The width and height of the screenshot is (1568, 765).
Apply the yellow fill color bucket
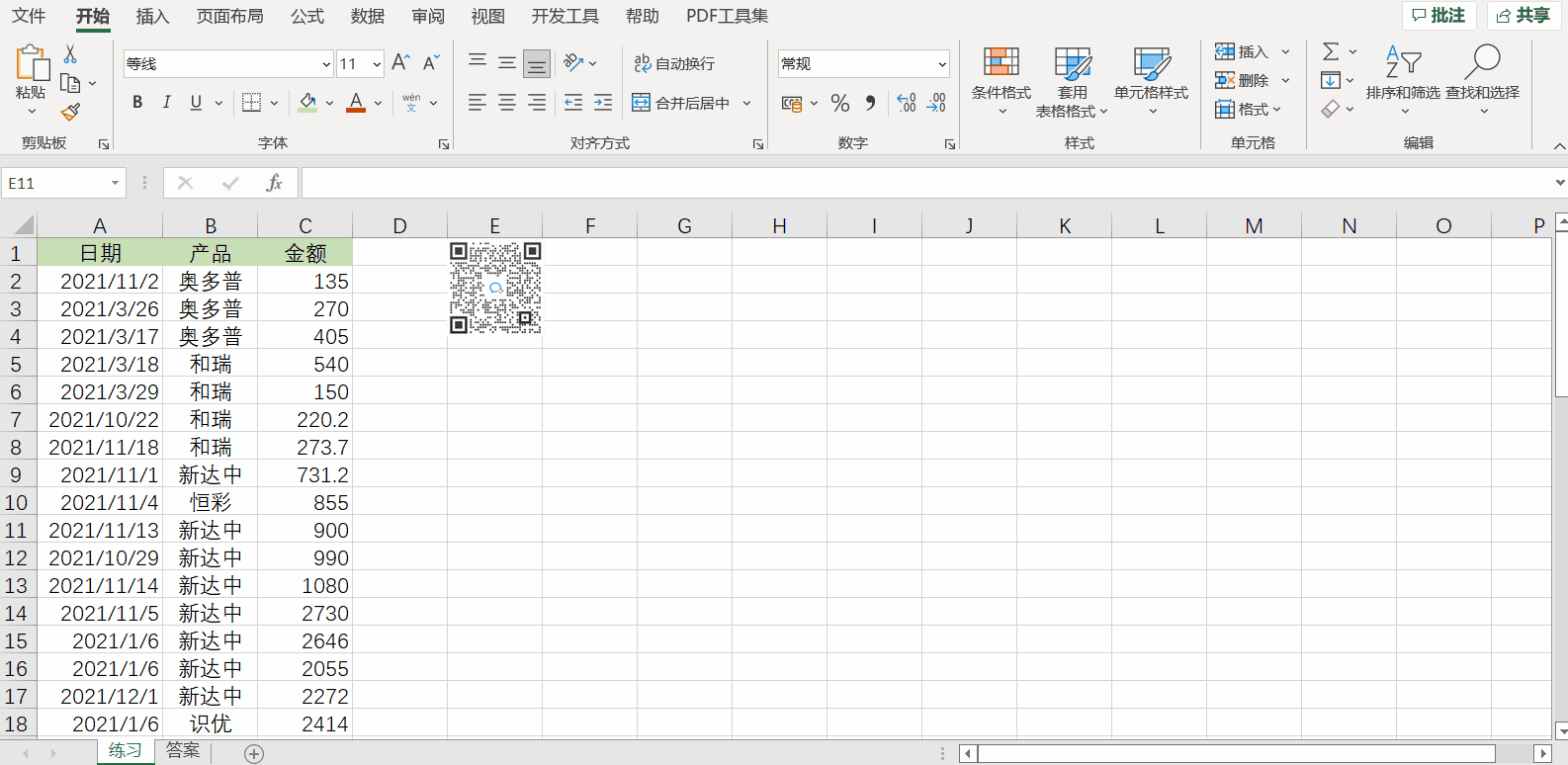point(307,103)
